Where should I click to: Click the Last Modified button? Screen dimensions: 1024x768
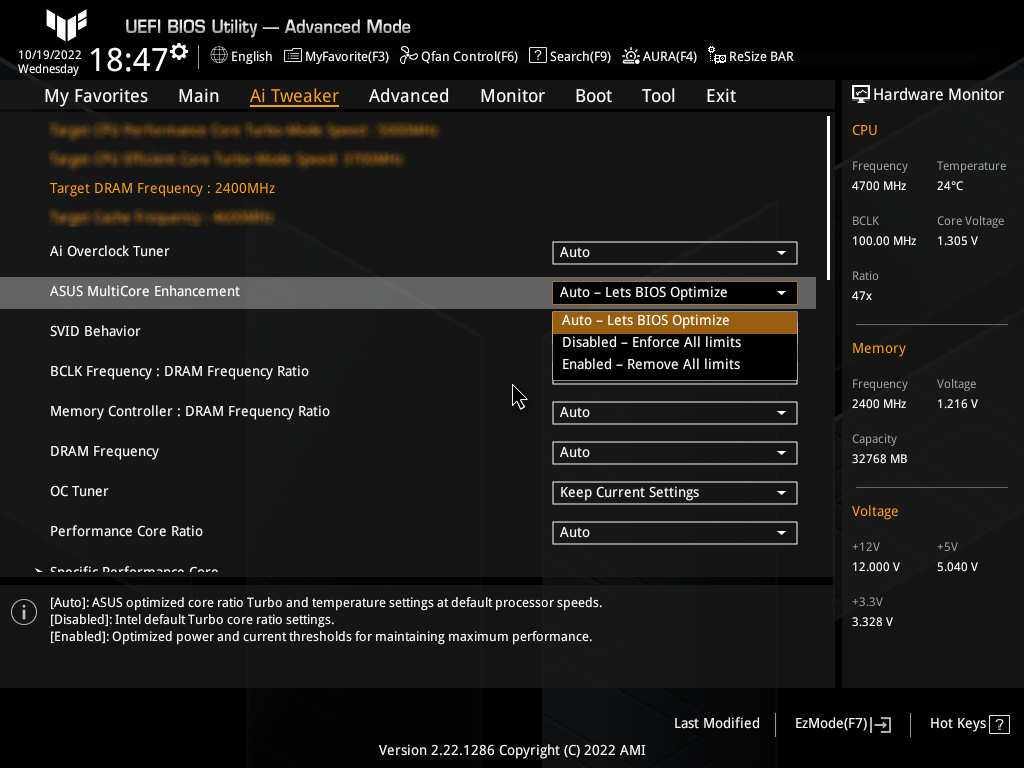click(716, 723)
